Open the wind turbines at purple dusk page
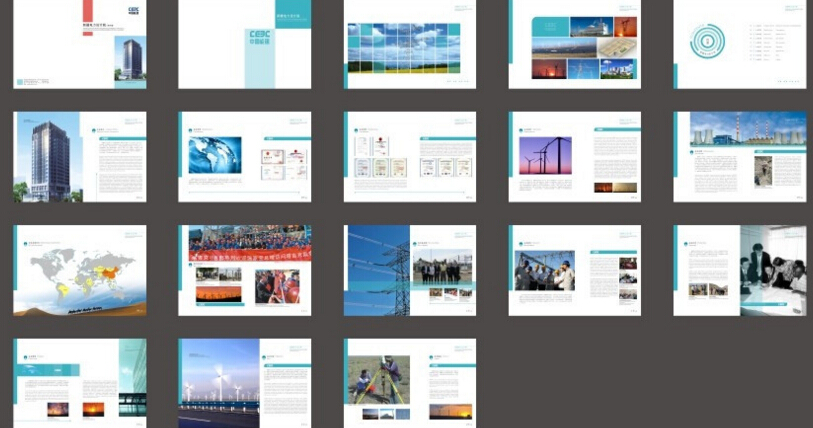 pos(575,157)
